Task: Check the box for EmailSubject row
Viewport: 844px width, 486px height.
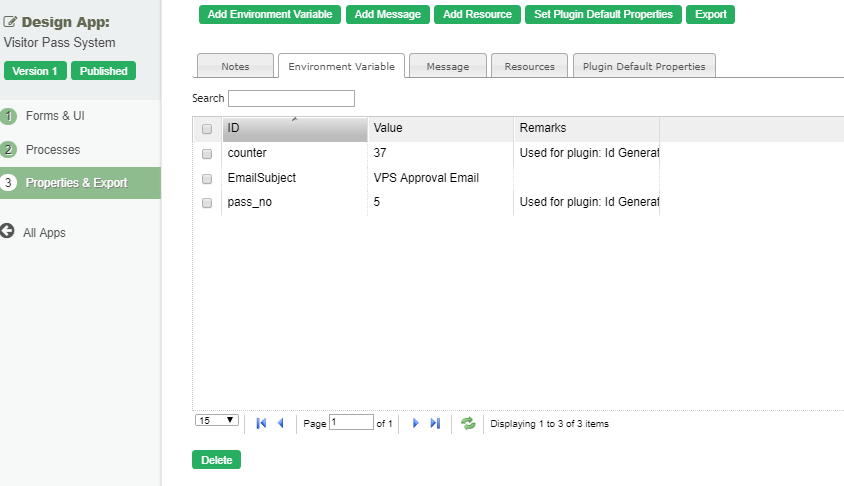Action: 207,179
